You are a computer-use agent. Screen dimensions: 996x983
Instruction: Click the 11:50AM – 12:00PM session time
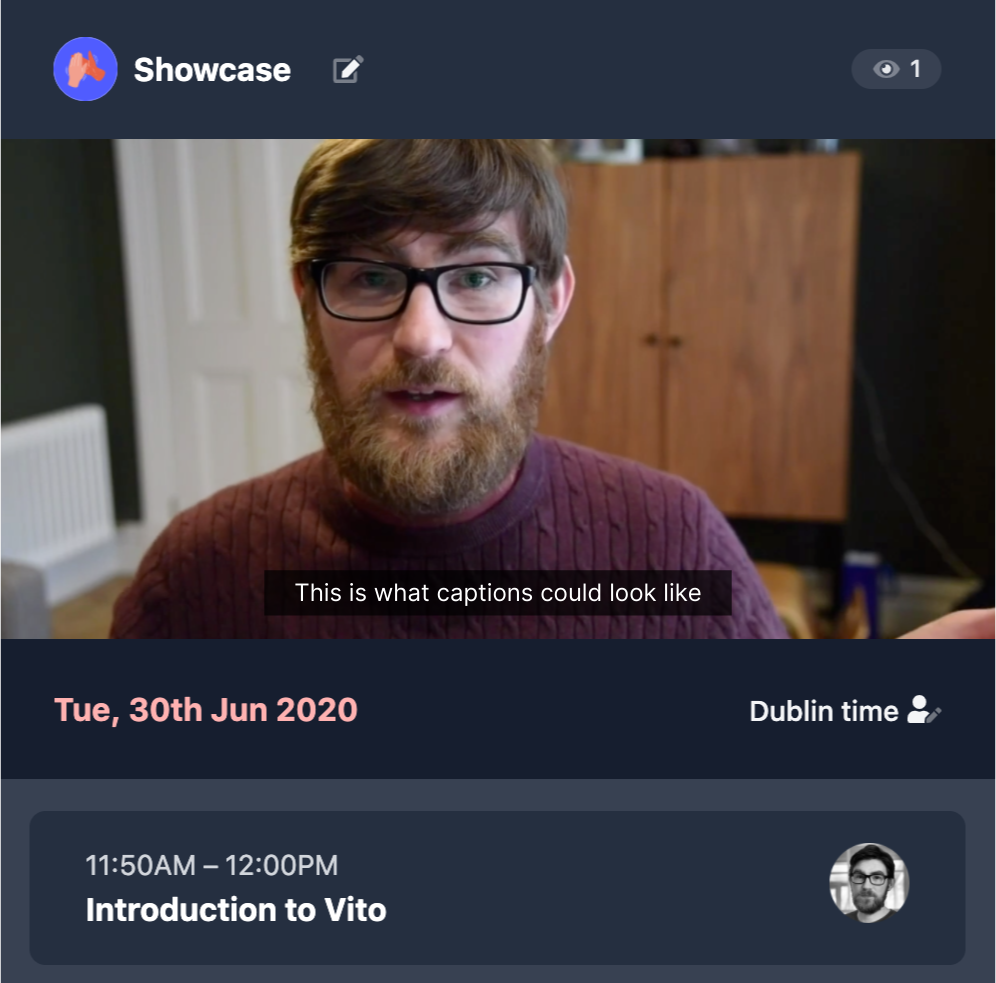click(x=212, y=865)
